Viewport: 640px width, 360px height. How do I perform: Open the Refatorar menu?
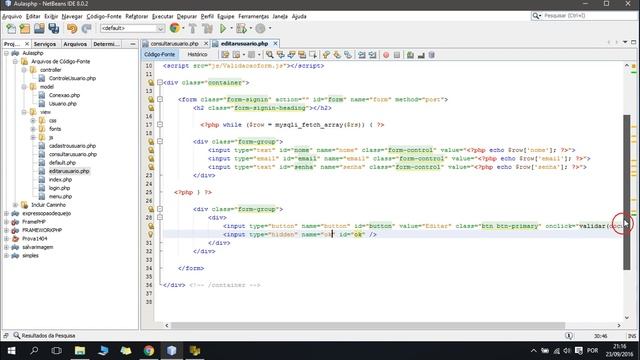[x=137, y=16]
